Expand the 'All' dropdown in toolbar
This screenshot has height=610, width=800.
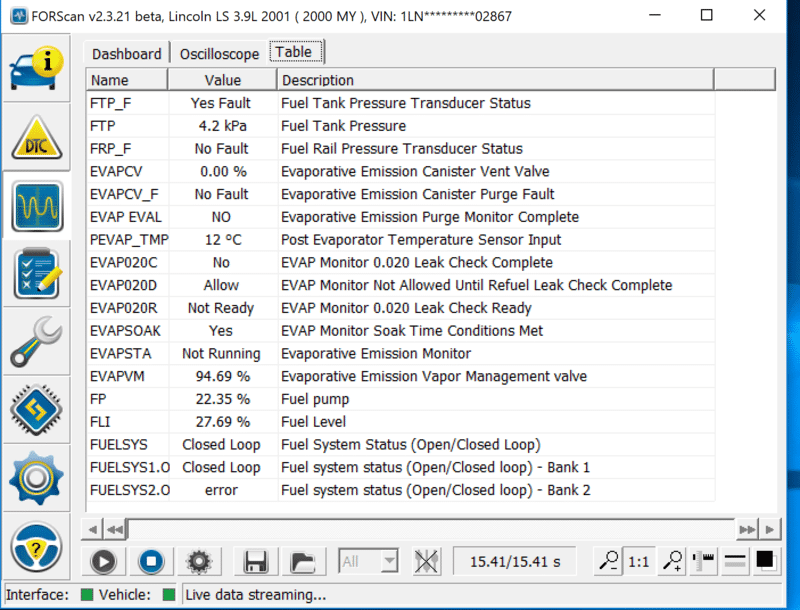[x=368, y=562]
